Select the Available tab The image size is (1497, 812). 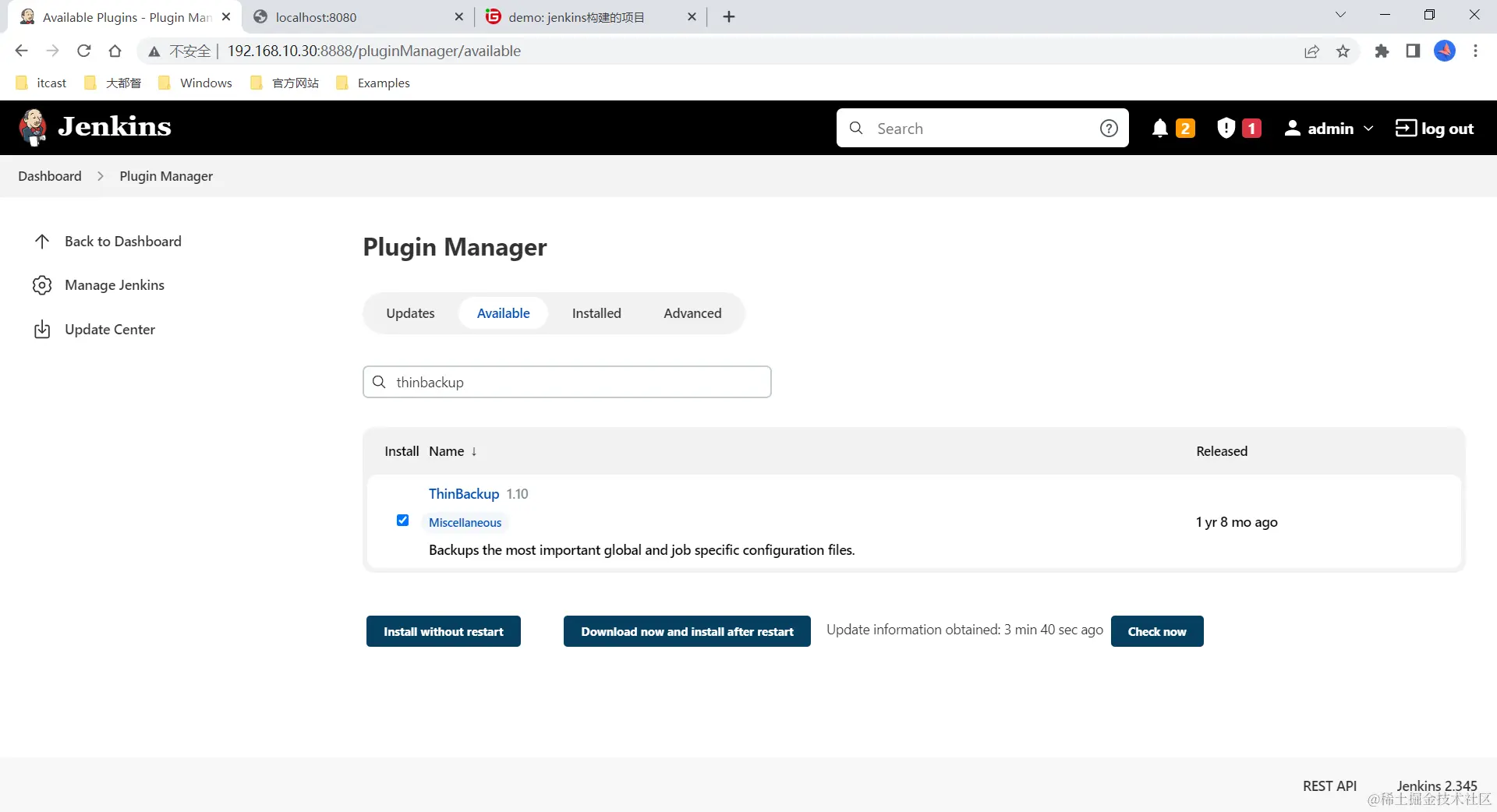[x=503, y=313]
